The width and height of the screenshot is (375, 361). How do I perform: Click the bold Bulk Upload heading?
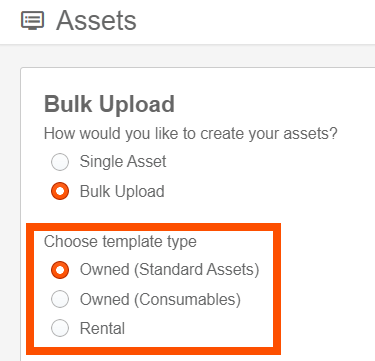[x=109, y=104]
